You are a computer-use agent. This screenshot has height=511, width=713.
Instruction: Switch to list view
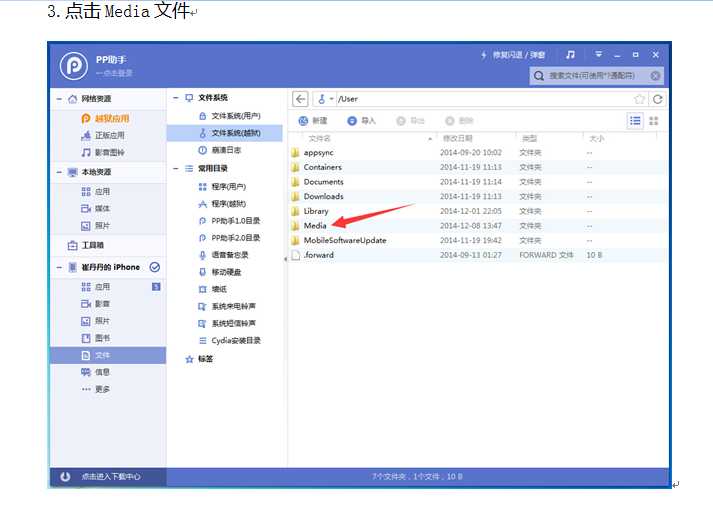tap(635, 121)
